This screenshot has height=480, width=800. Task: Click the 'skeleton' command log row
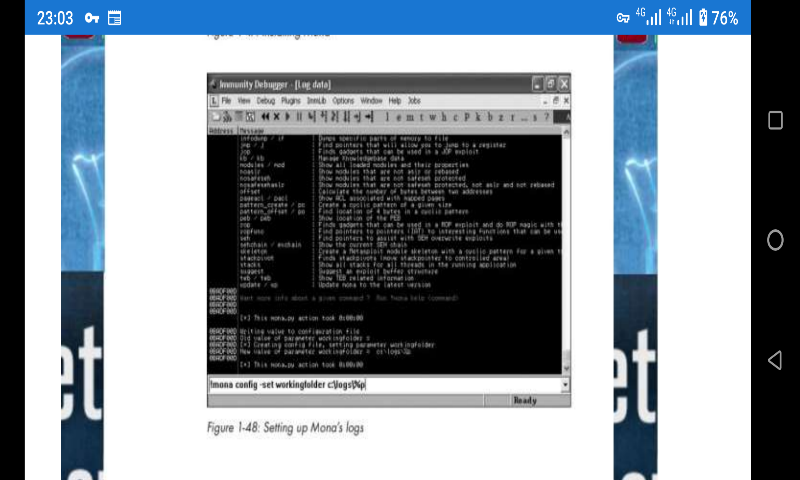tap(399, 251)
